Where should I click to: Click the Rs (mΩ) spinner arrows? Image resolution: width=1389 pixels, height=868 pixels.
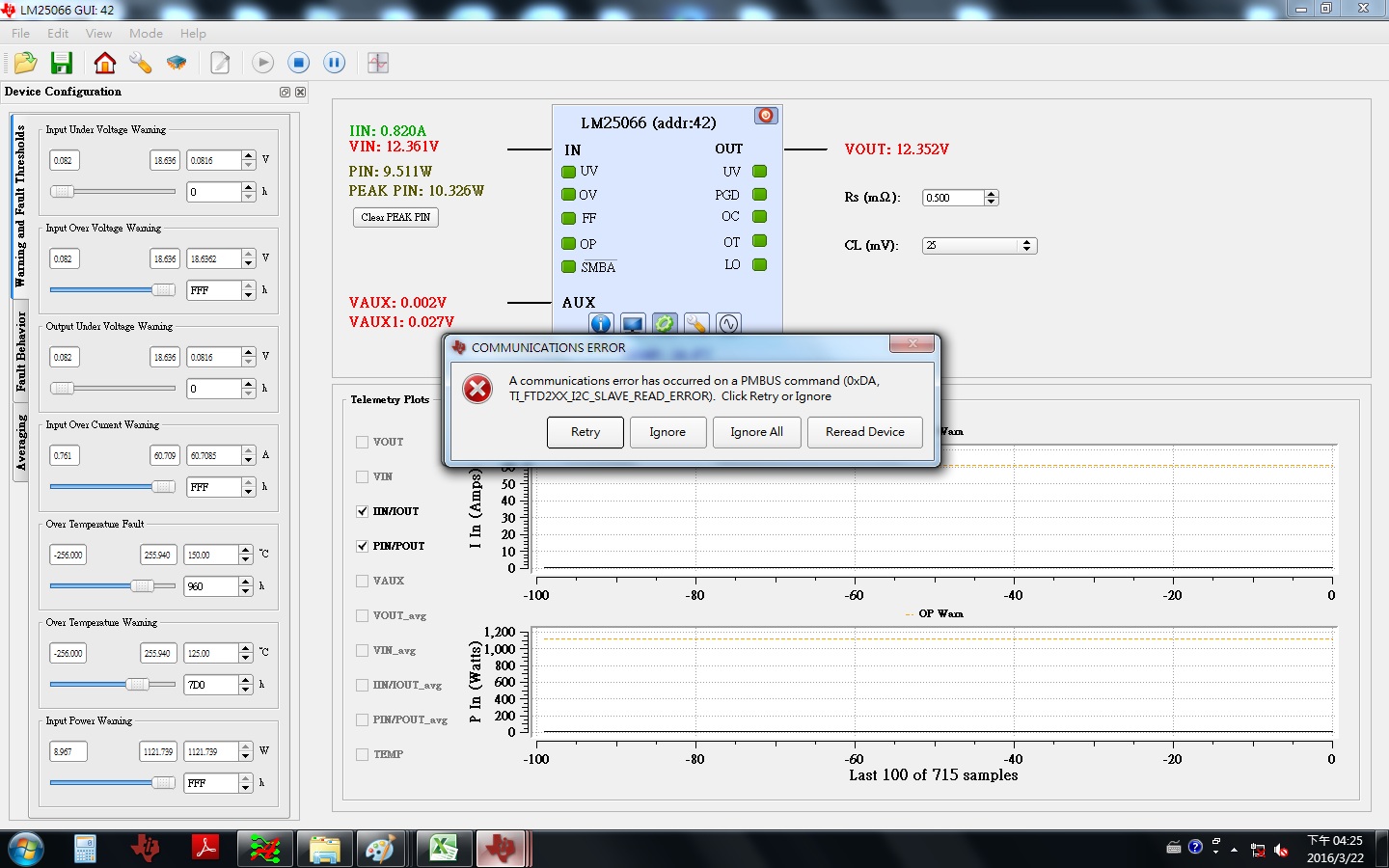[x=991, y=198]
